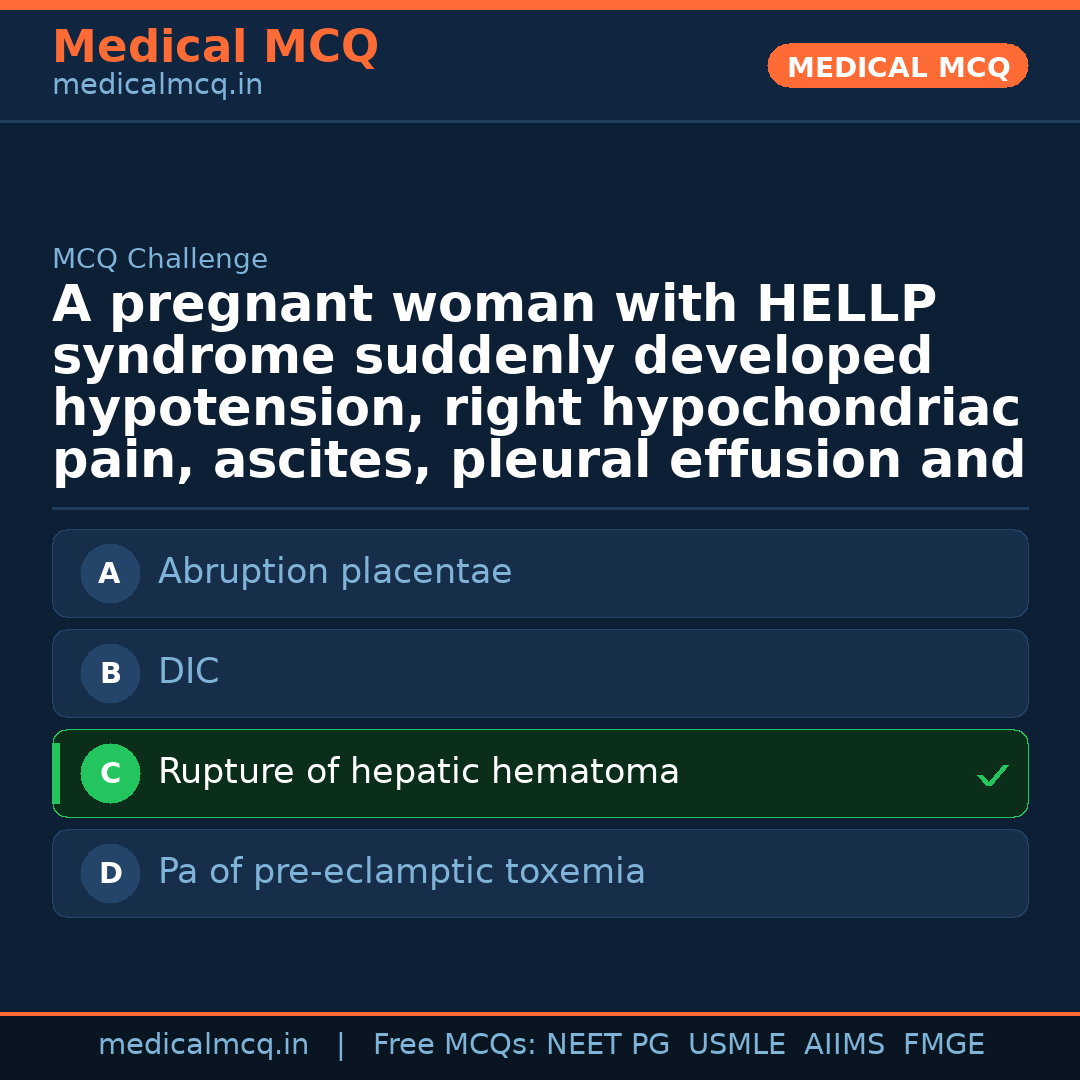Click the green checkmark on option C
Viewport: 1080px width, 1080px height.
[992, 775]
